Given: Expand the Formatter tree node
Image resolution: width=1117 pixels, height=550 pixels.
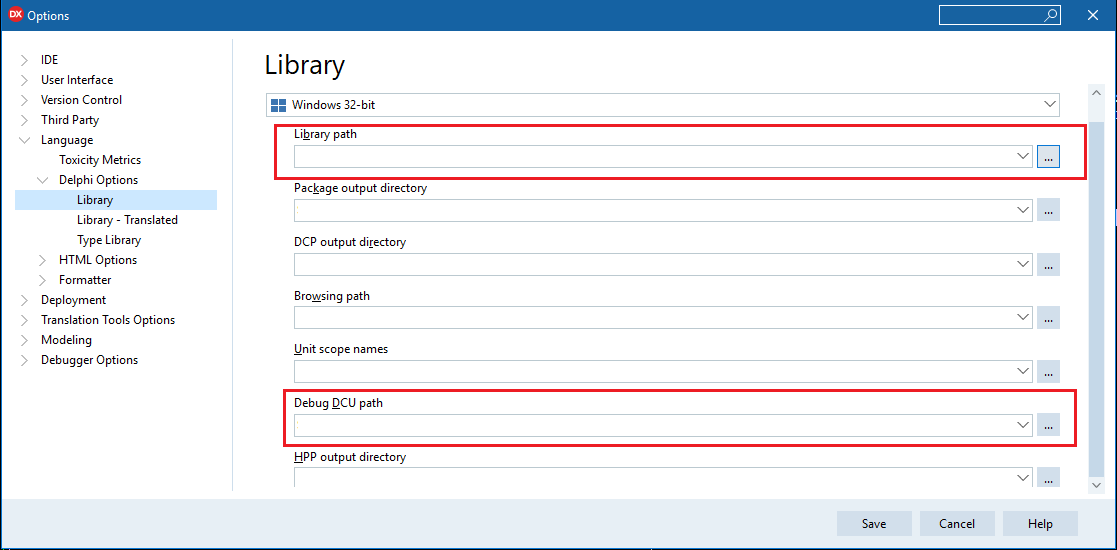Looking at the screenshot, I should 43,280.
